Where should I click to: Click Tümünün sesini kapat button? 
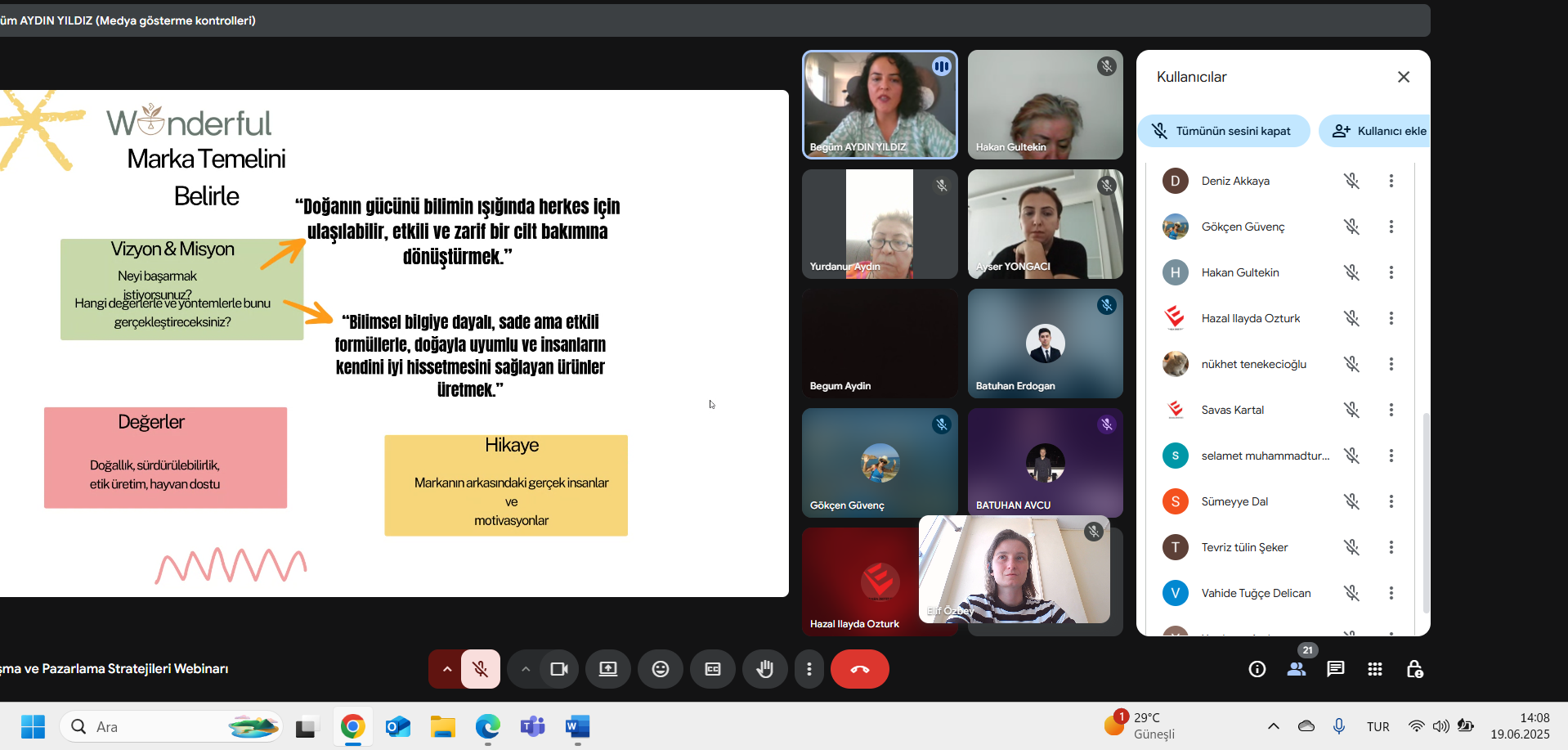tap(1224, 131)
